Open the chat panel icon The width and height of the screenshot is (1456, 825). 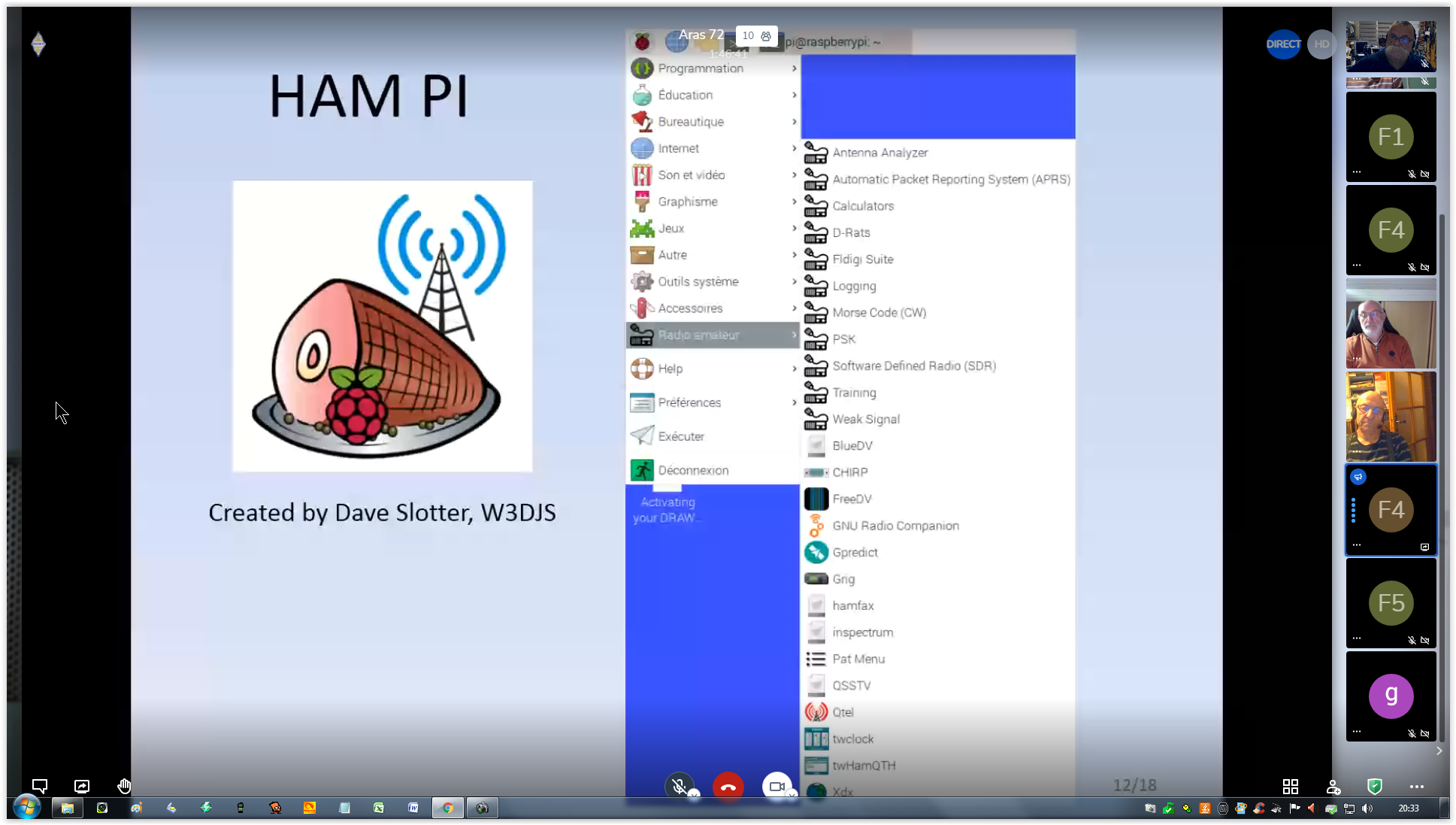coord(40,786)
